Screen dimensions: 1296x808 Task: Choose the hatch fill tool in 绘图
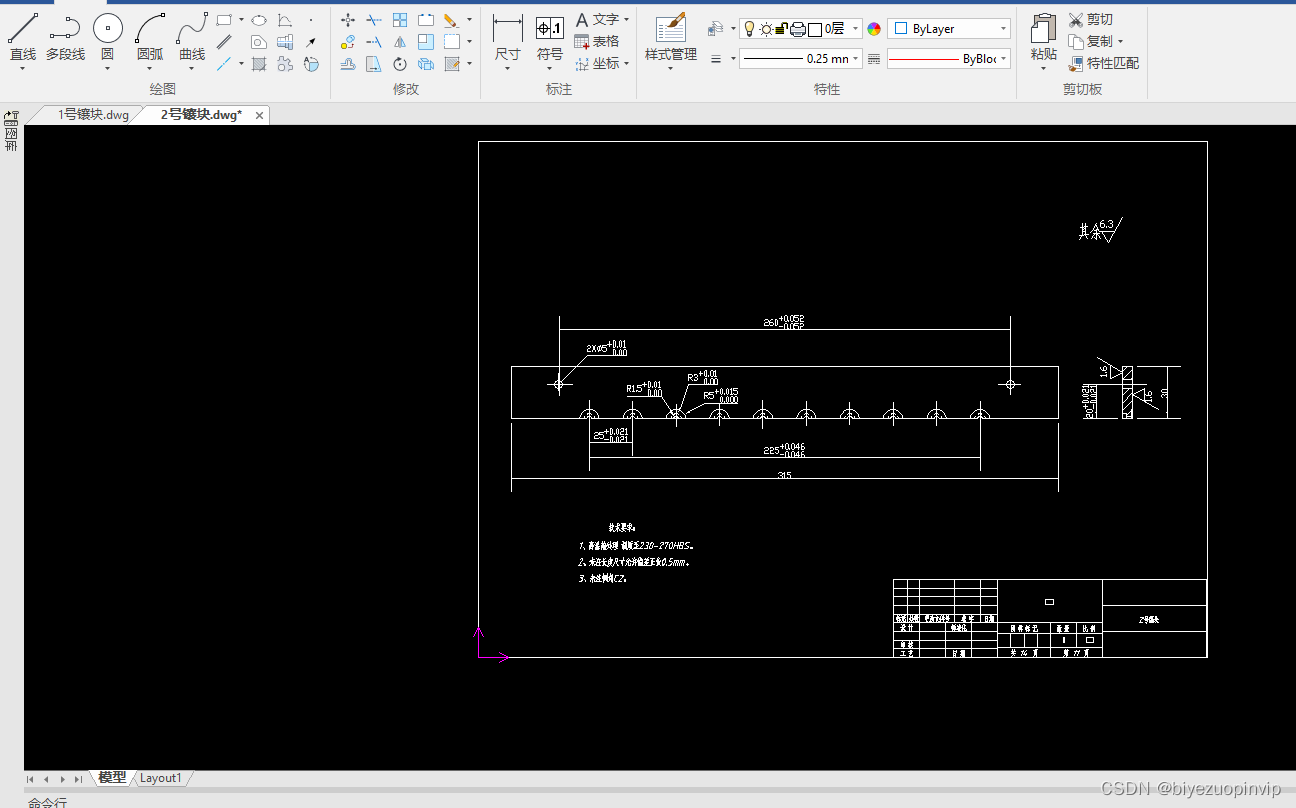(259, 64)
